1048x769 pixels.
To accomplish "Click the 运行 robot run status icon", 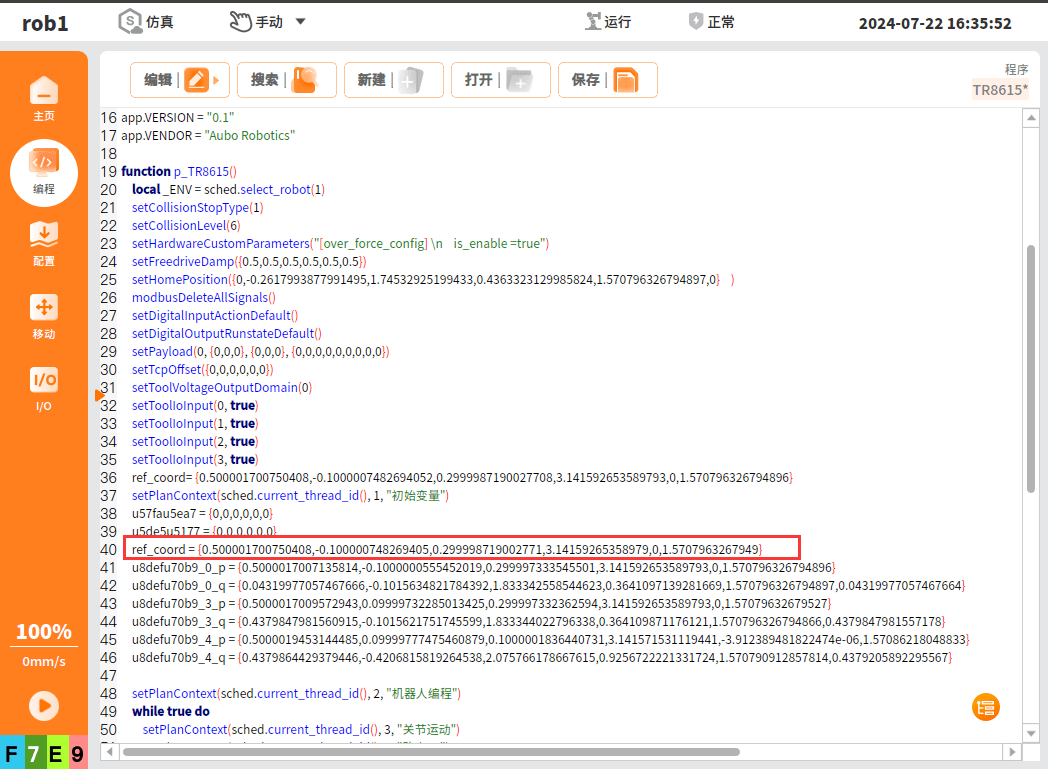I will pyautogui.click(x=595, y=22).
